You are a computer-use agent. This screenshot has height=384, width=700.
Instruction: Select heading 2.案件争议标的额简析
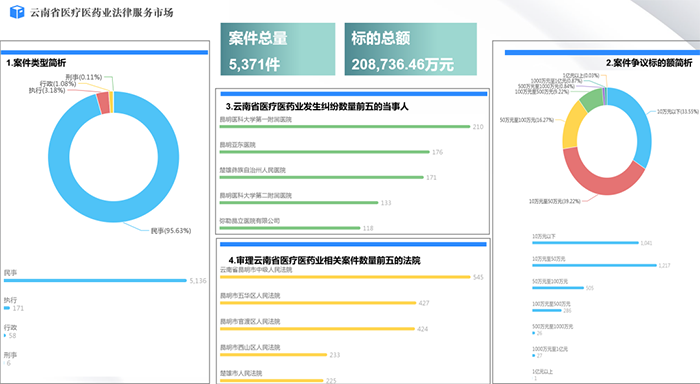point(649,63)
